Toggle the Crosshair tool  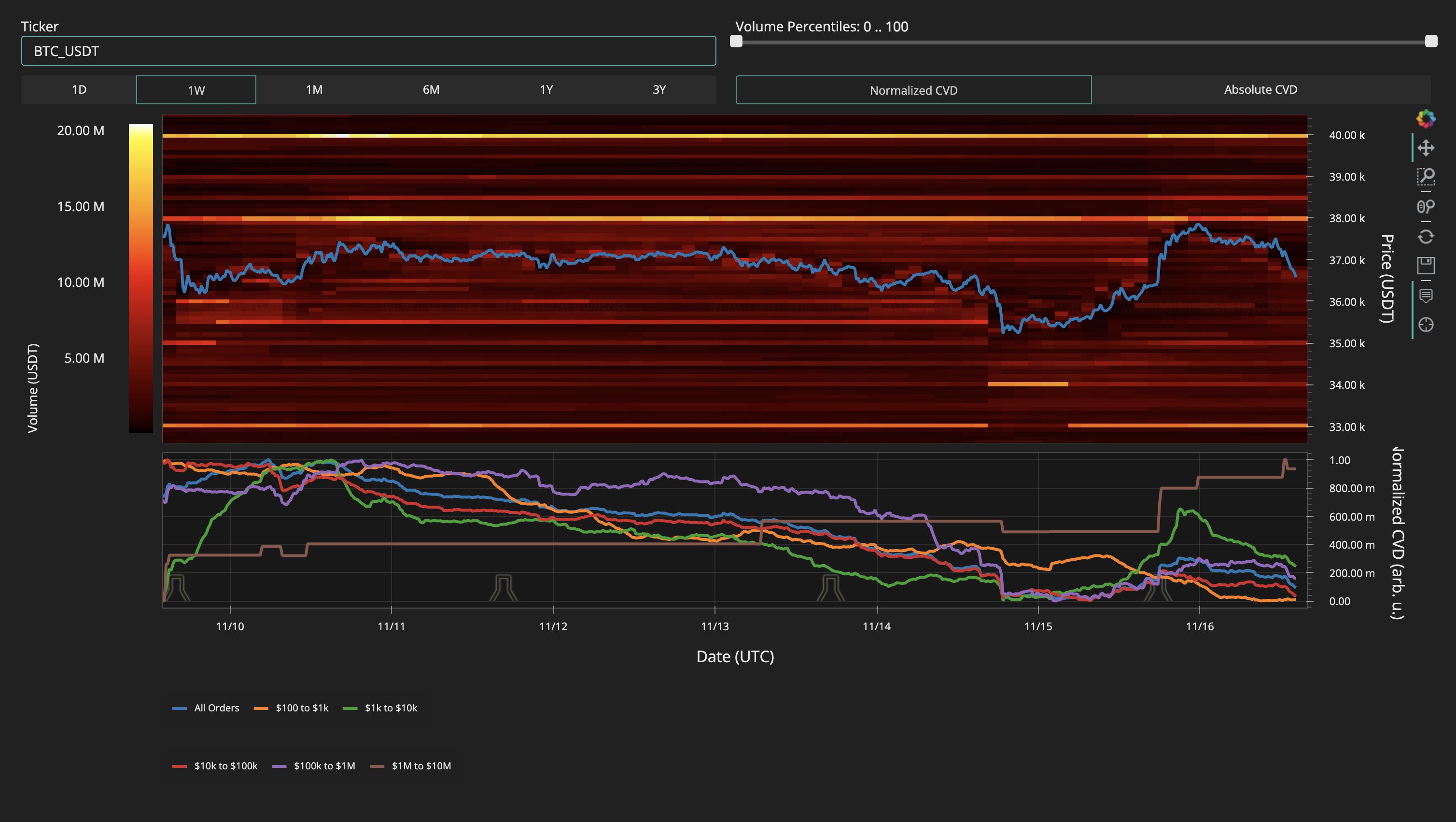(1426, 325)
